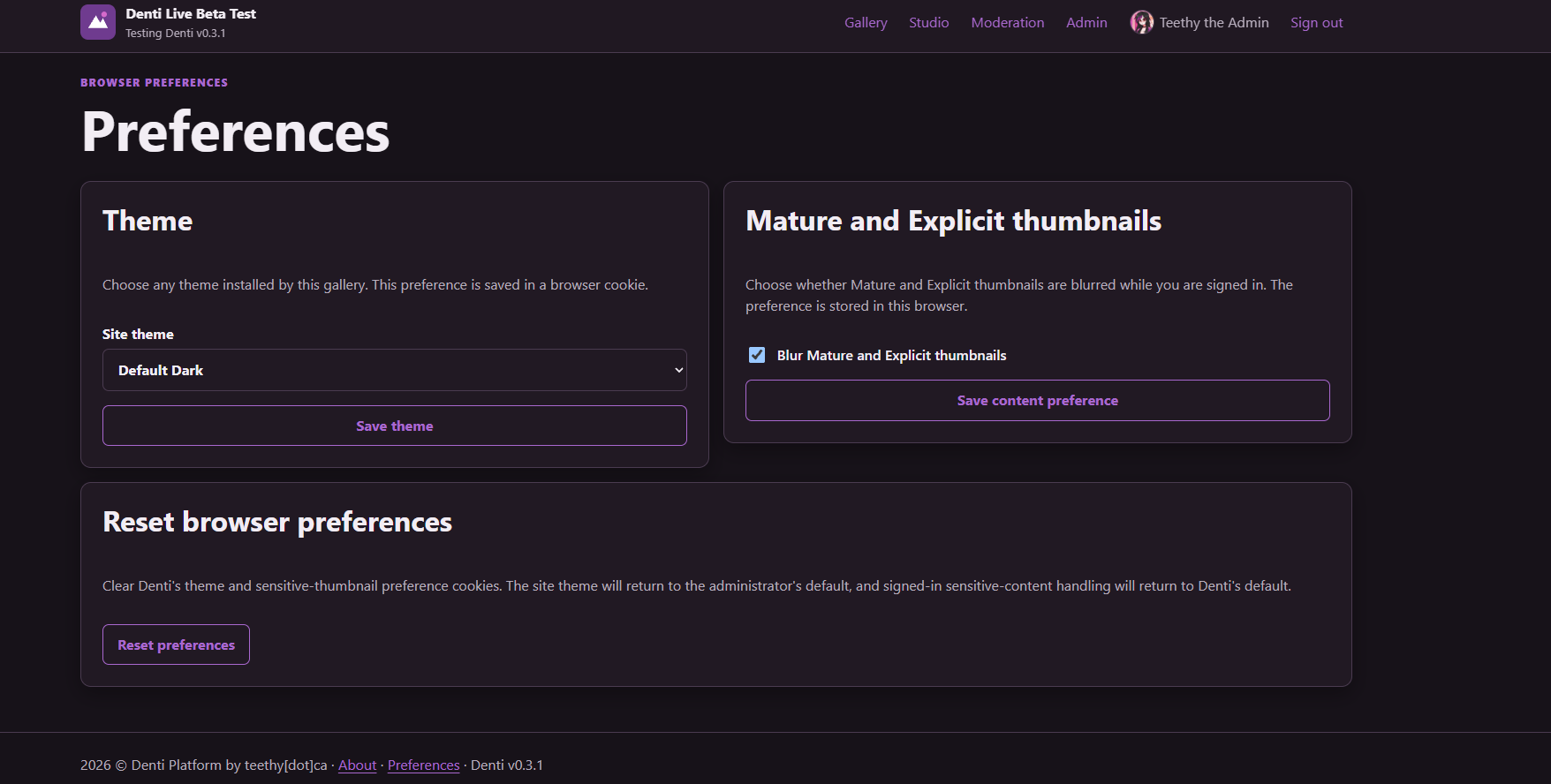Open Teethy the Admin profile name

point(1214,23)
